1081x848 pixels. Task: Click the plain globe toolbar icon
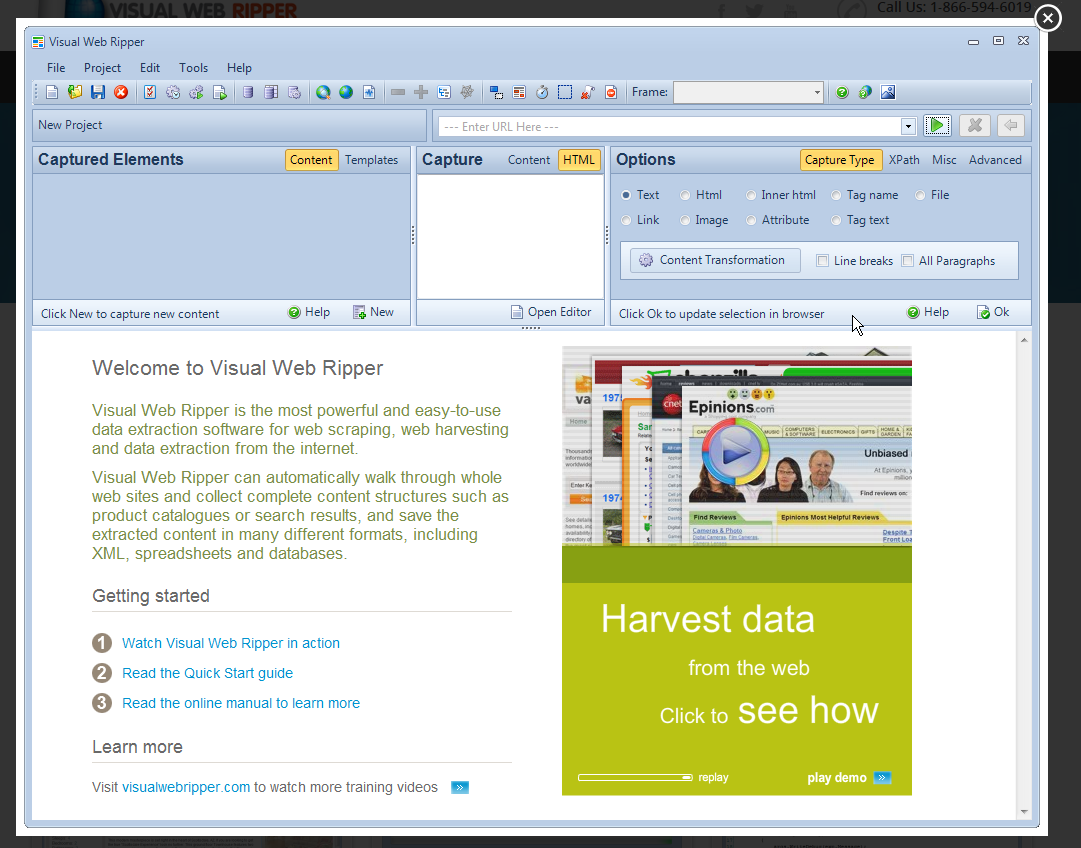346,92
